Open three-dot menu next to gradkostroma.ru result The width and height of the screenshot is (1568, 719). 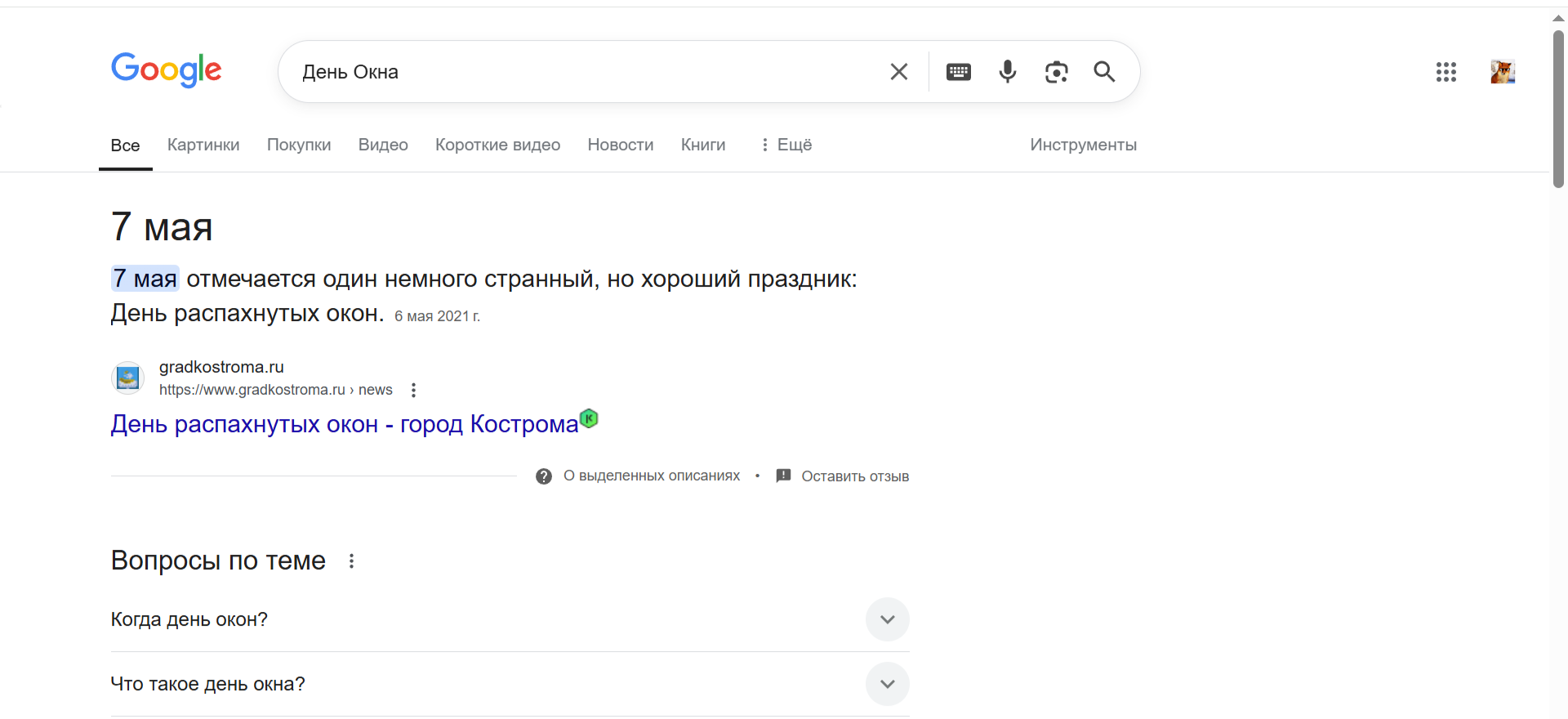413,391
